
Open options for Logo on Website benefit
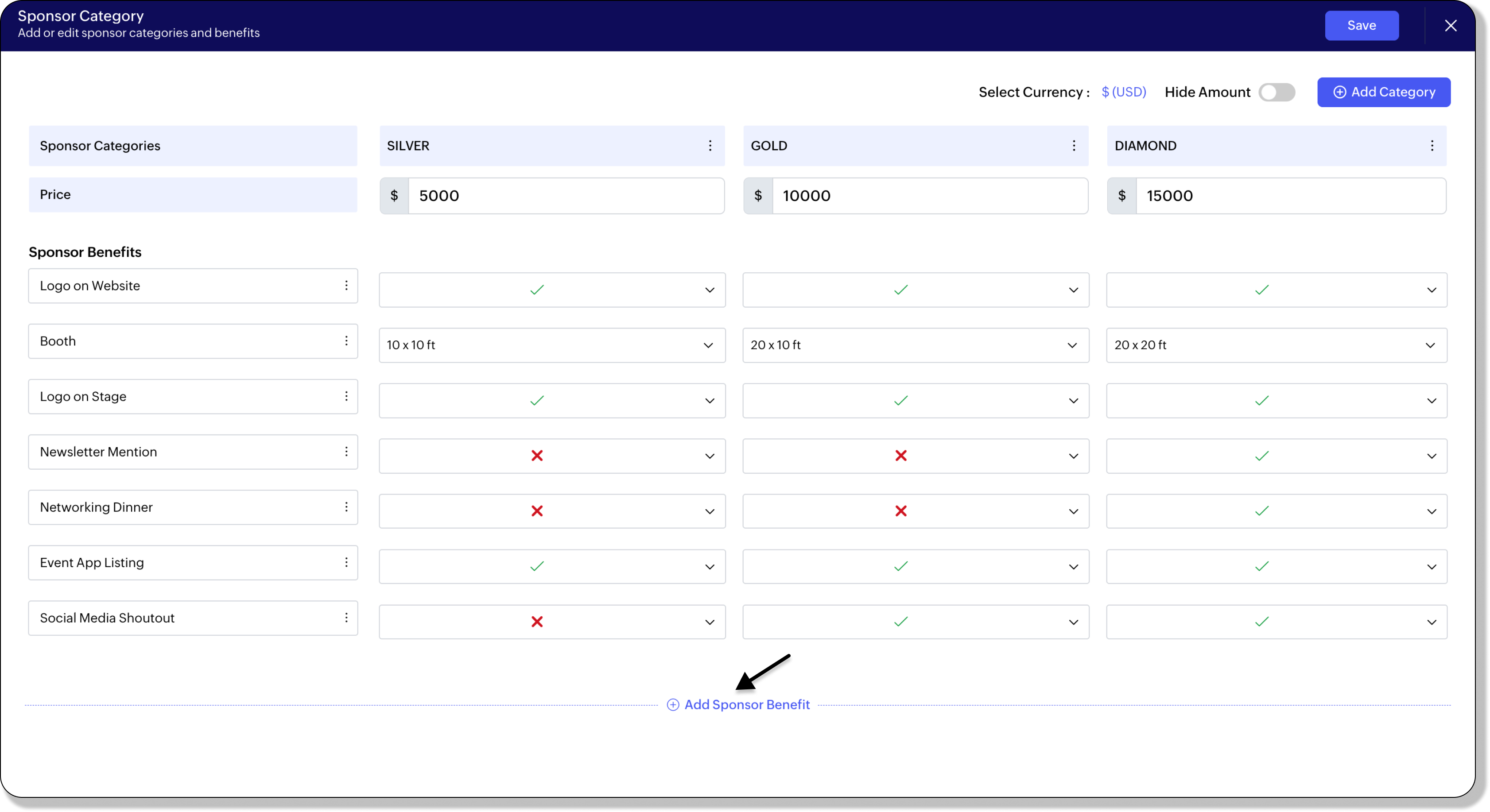pos(346,286)
